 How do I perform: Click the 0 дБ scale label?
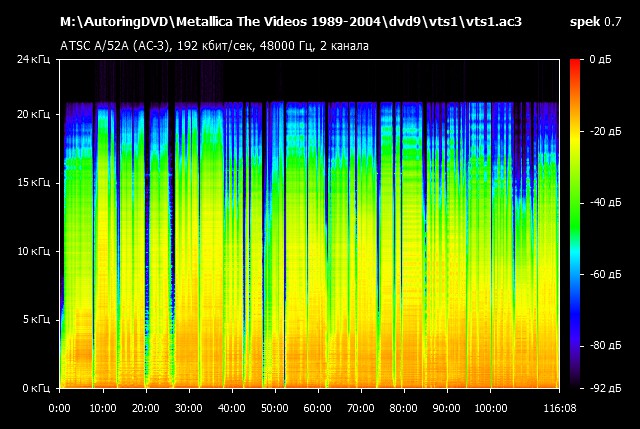(x=602, y=60)
